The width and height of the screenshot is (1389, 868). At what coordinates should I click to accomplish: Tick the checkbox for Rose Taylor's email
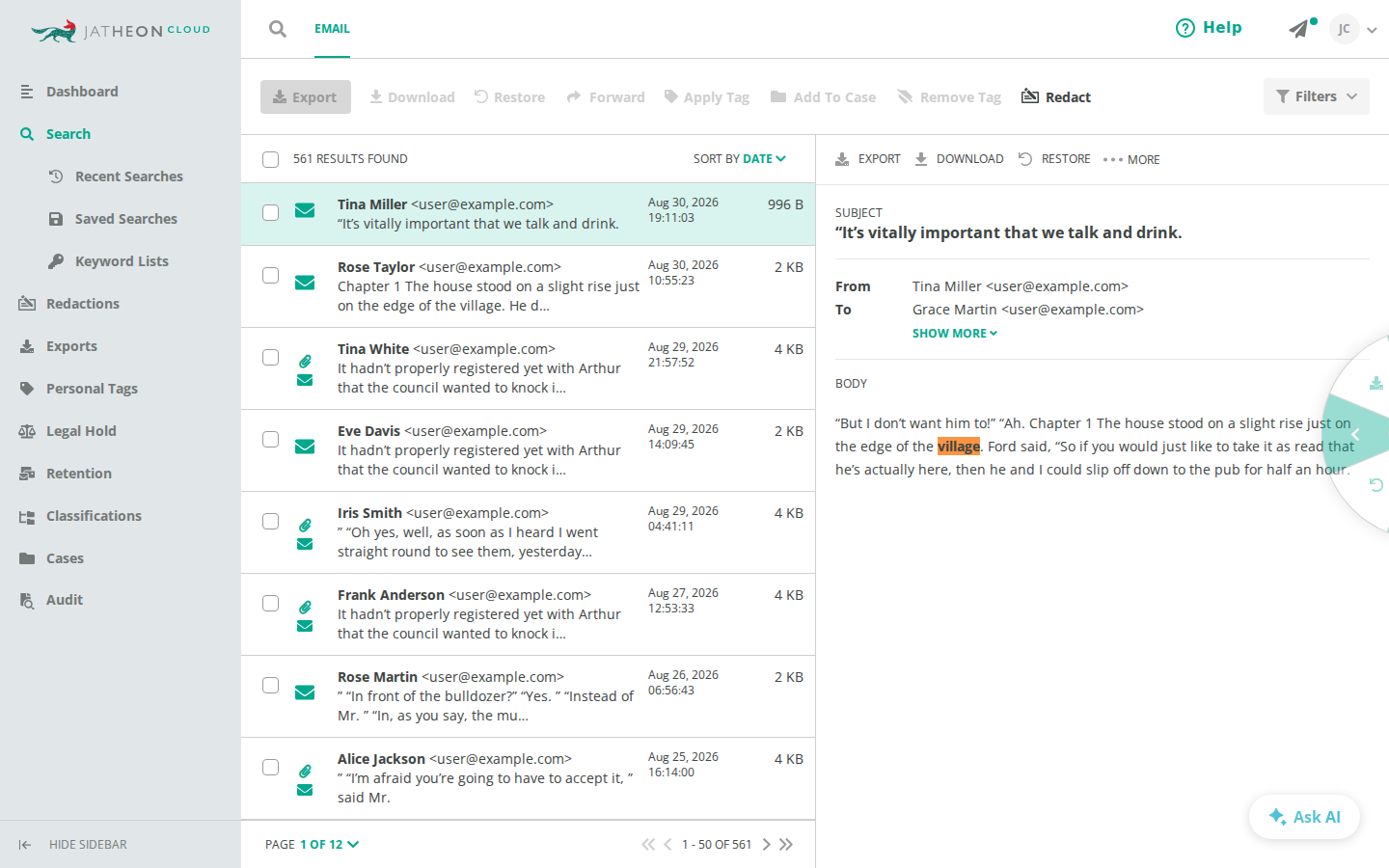tap(271, 275)
